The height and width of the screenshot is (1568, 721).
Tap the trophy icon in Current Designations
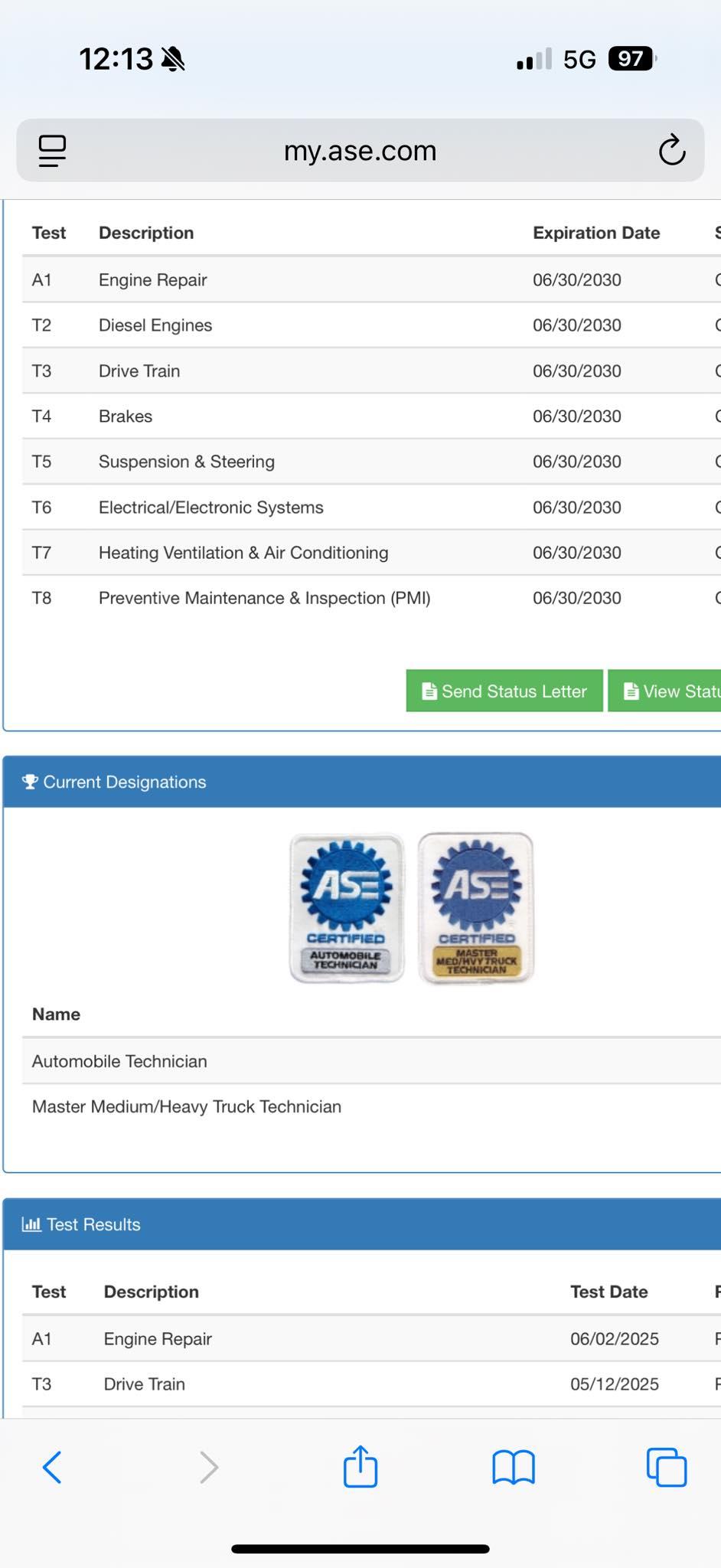click(x=30, y=782)
